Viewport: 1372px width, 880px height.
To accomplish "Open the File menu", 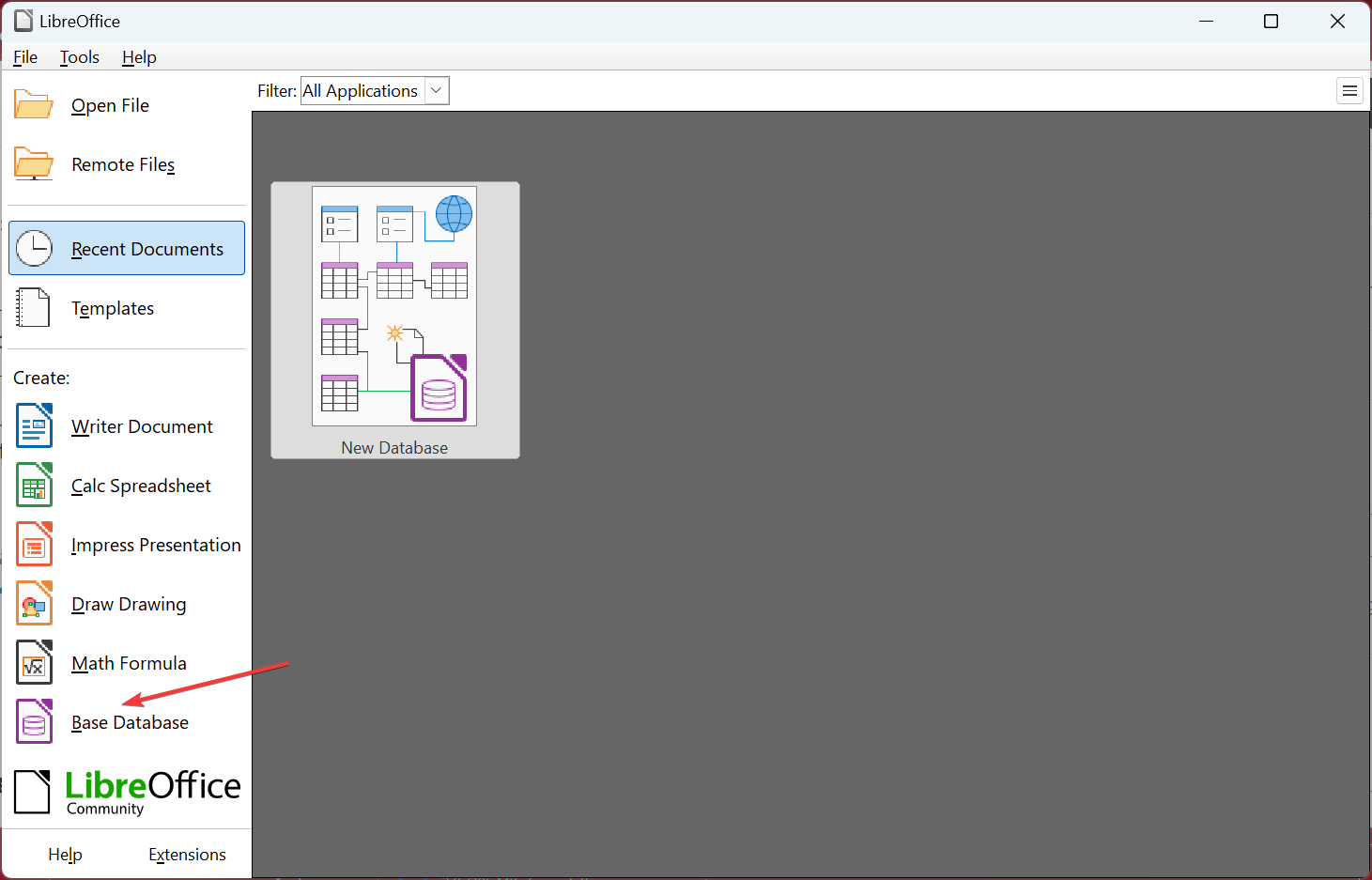I will click(25, 57).
